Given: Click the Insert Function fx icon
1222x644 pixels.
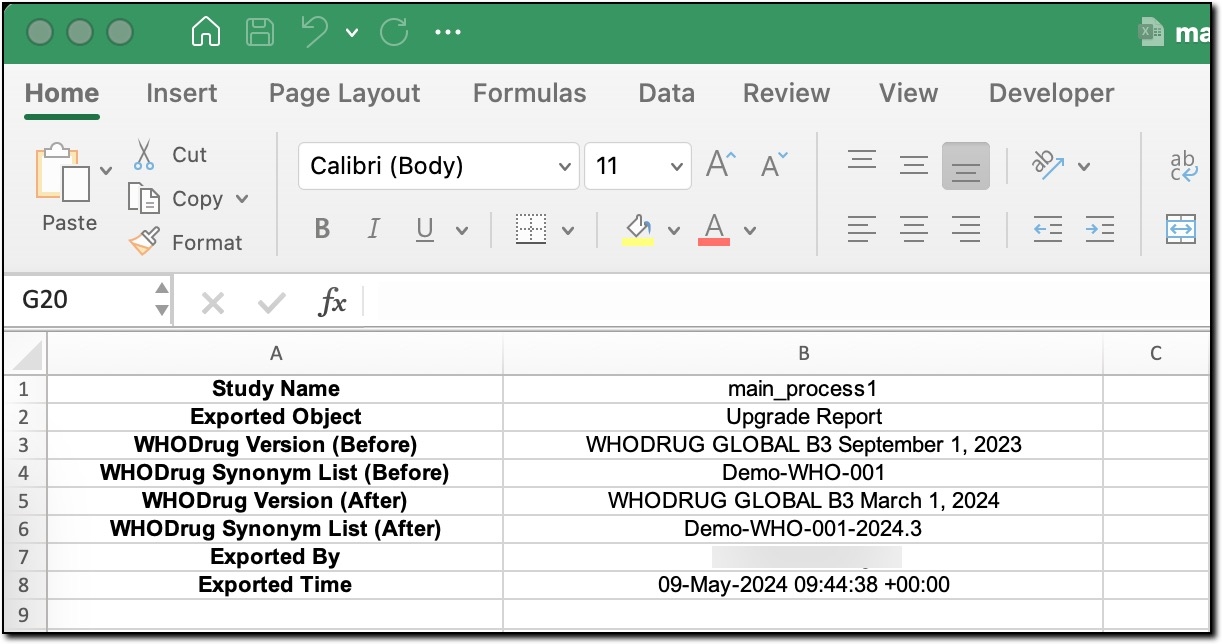Looking at the screenshot, I should (x=332, y=301).
